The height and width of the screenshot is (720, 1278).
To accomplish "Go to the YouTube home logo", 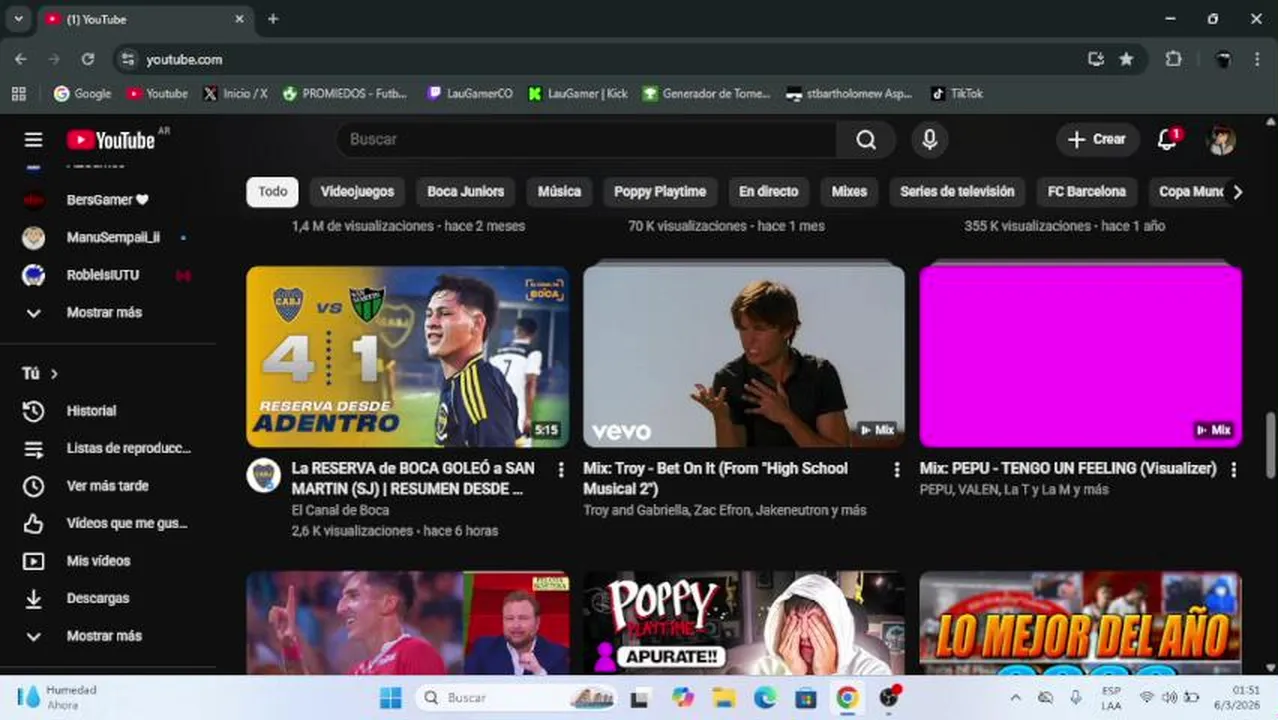I will 110,140.
